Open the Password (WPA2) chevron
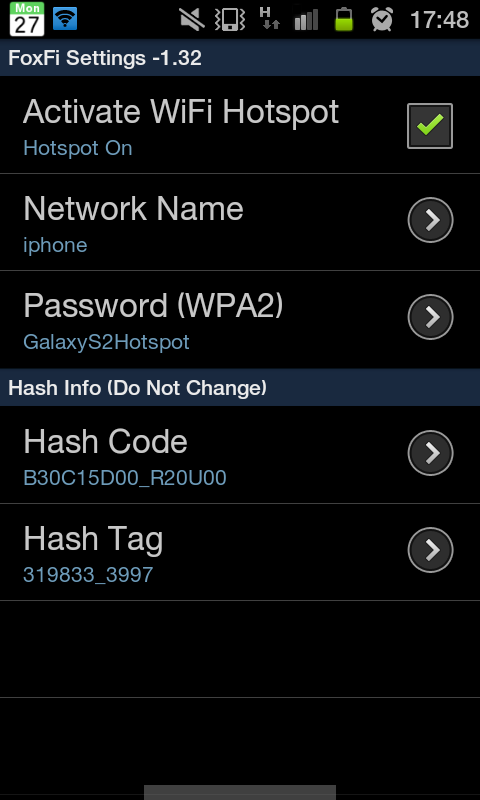 [x=430, y=317]
